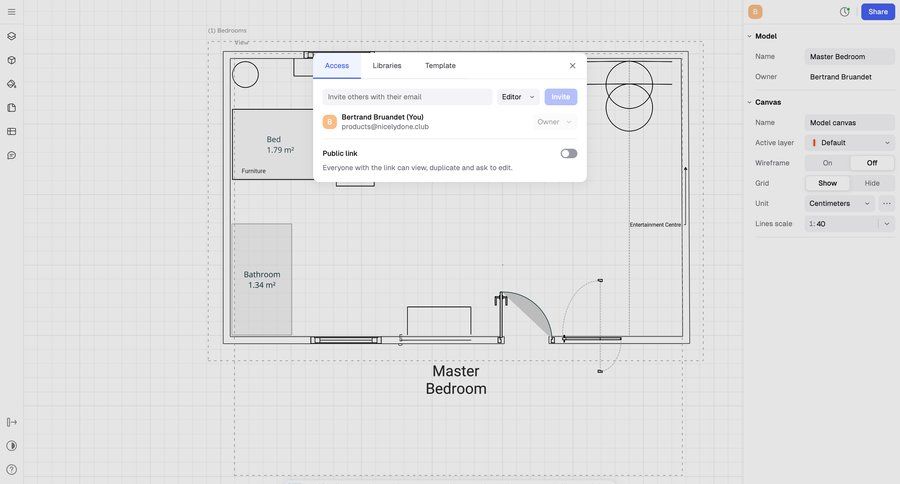
Task: Switch to the Libraries tab
Action: tap(387, 65)
